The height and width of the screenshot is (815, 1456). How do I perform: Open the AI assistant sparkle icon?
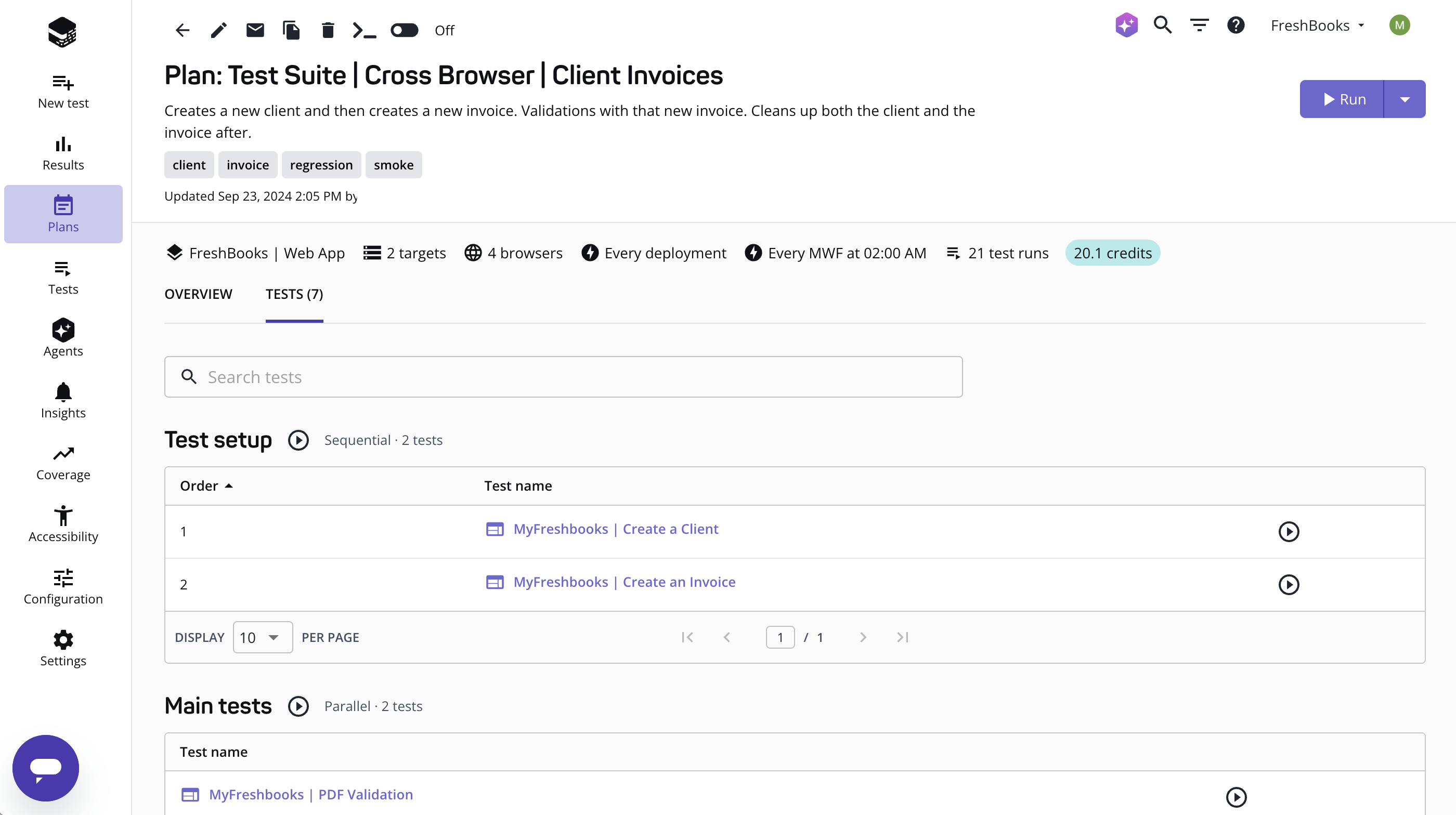point(1126,25)
